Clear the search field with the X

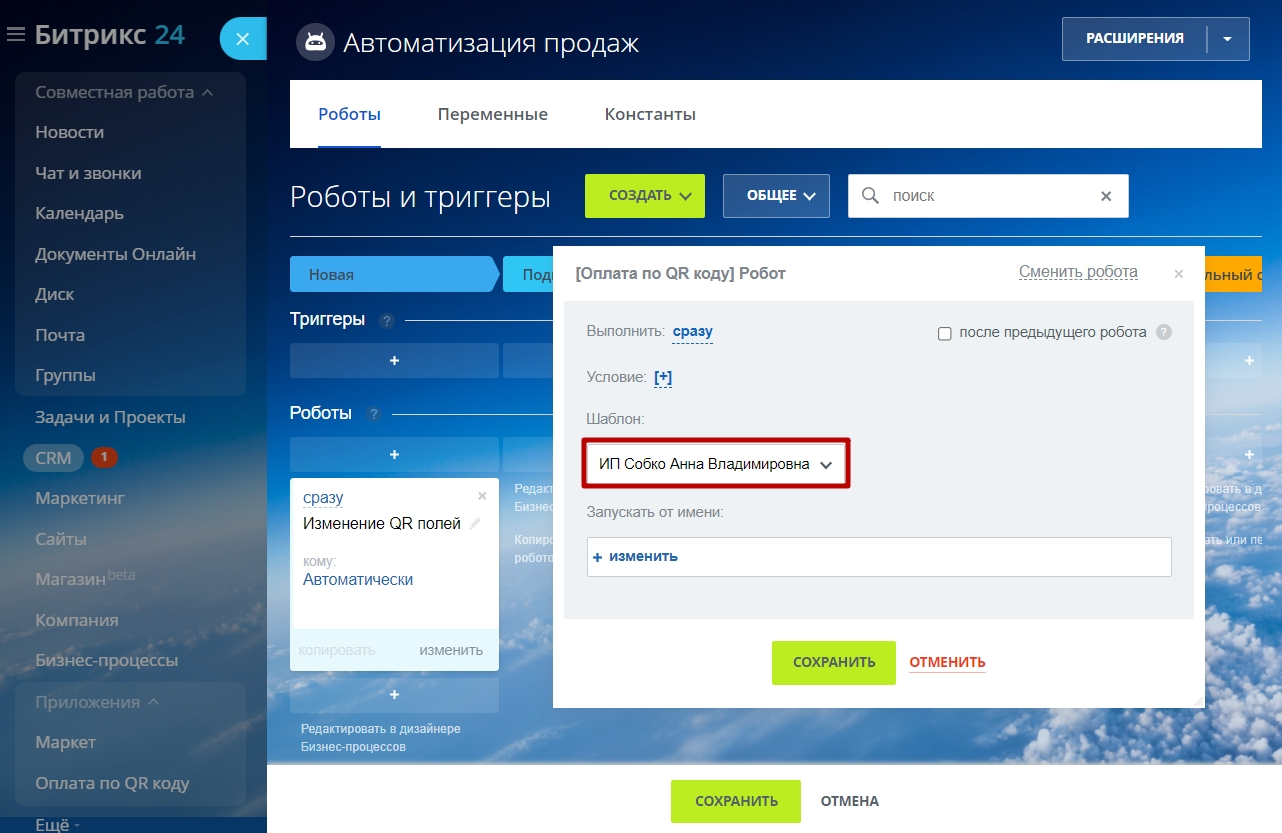tap(1106, 196)
